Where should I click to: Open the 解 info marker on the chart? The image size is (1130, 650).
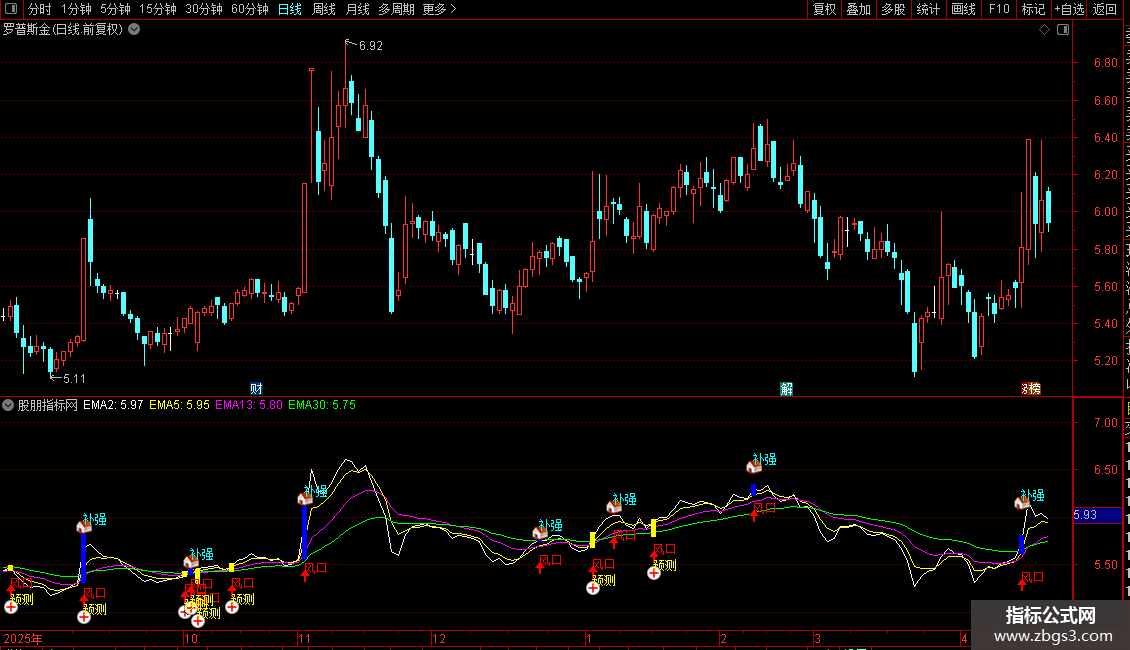(786, 388)
